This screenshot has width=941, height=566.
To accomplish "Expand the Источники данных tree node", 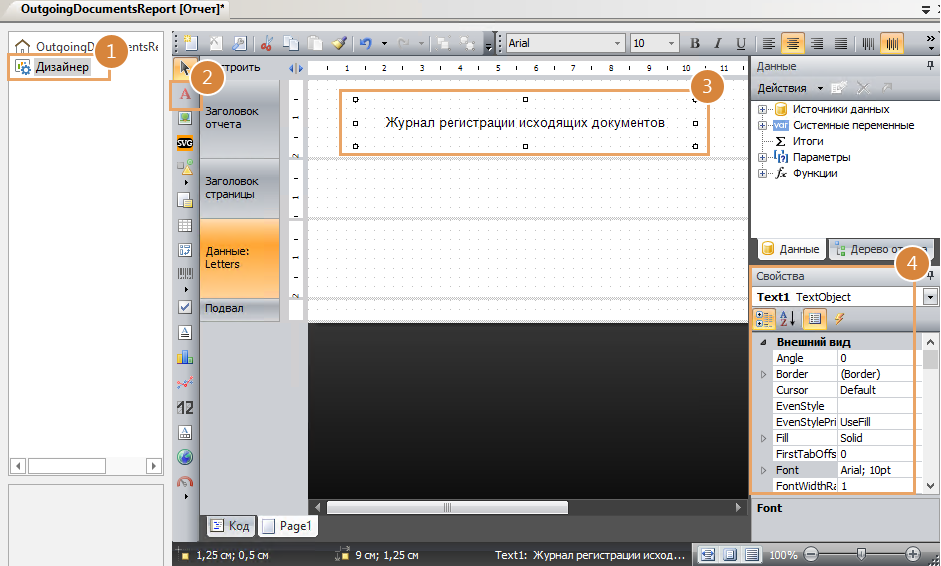I will [763, 109].
